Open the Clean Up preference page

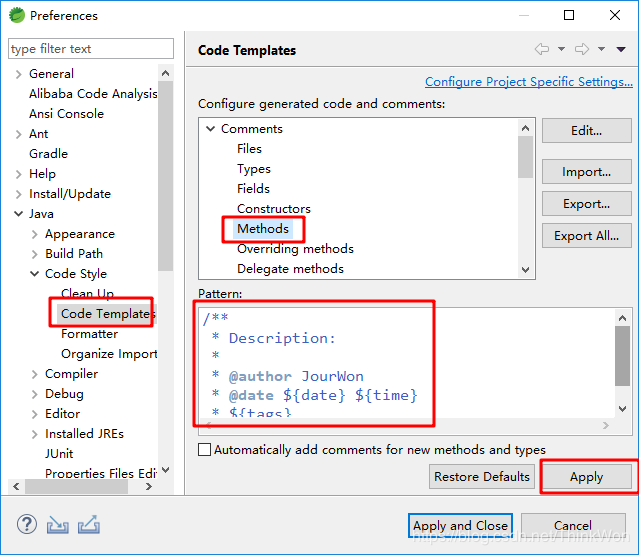[x=87, y=293]
